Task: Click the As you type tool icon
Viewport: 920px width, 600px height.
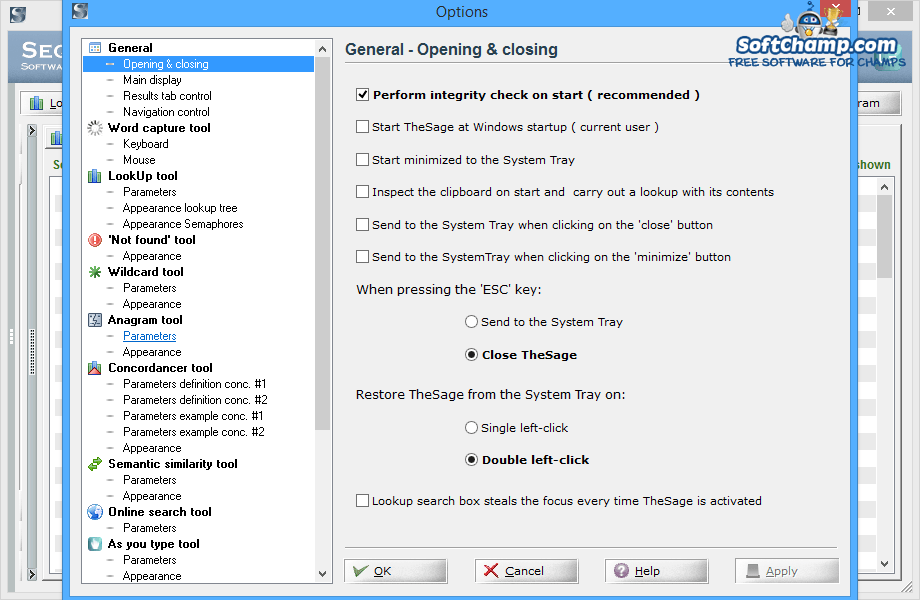Action: pyautogui.click(x=94, y=544)
